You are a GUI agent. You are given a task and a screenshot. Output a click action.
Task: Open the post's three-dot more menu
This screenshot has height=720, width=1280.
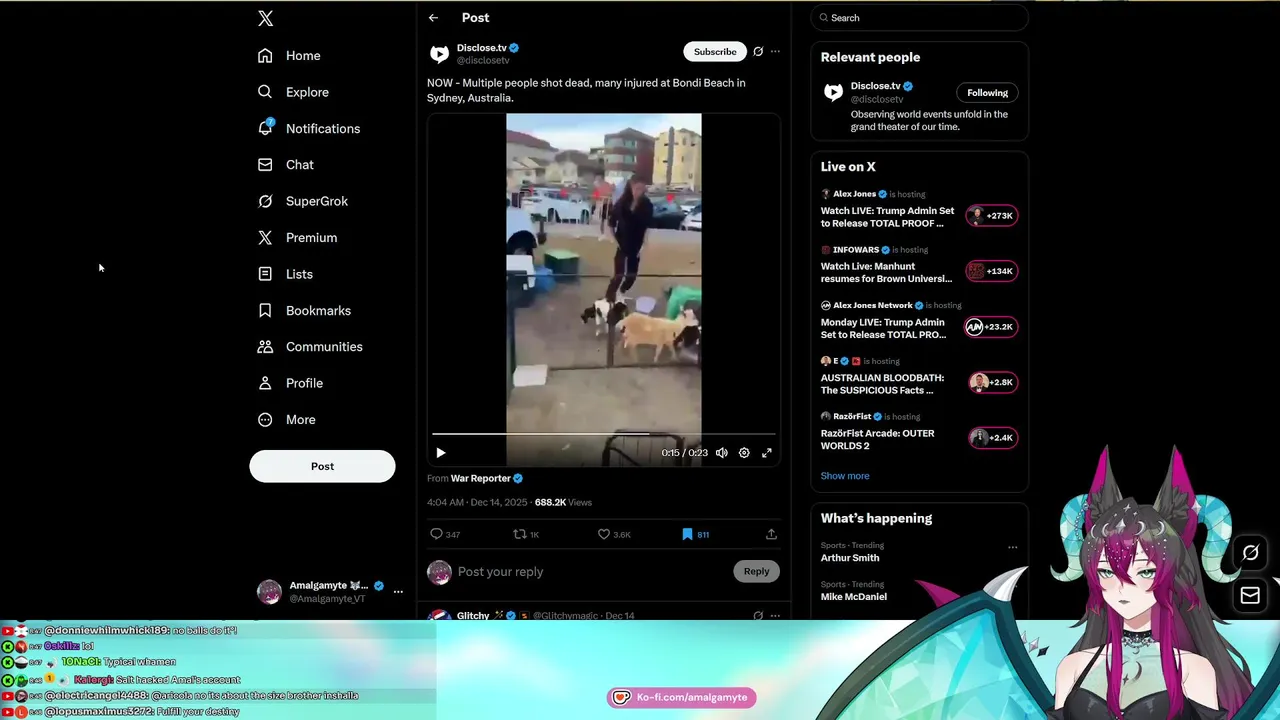775,52
